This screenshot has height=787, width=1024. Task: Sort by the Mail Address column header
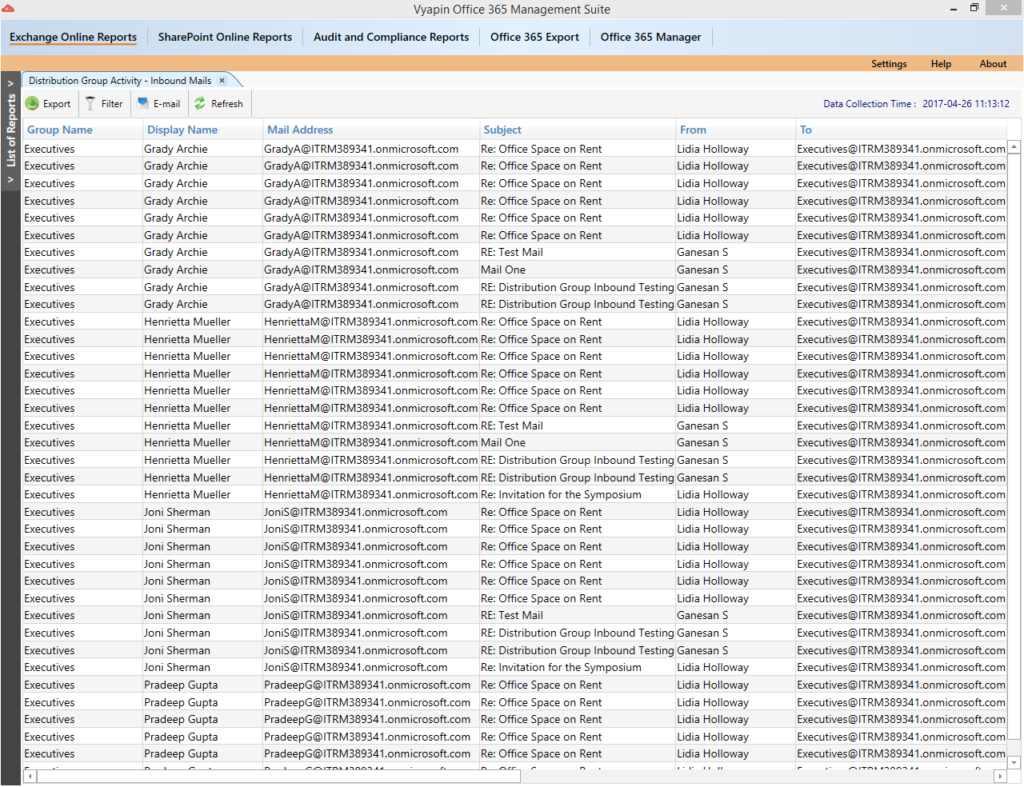(300, 129)
